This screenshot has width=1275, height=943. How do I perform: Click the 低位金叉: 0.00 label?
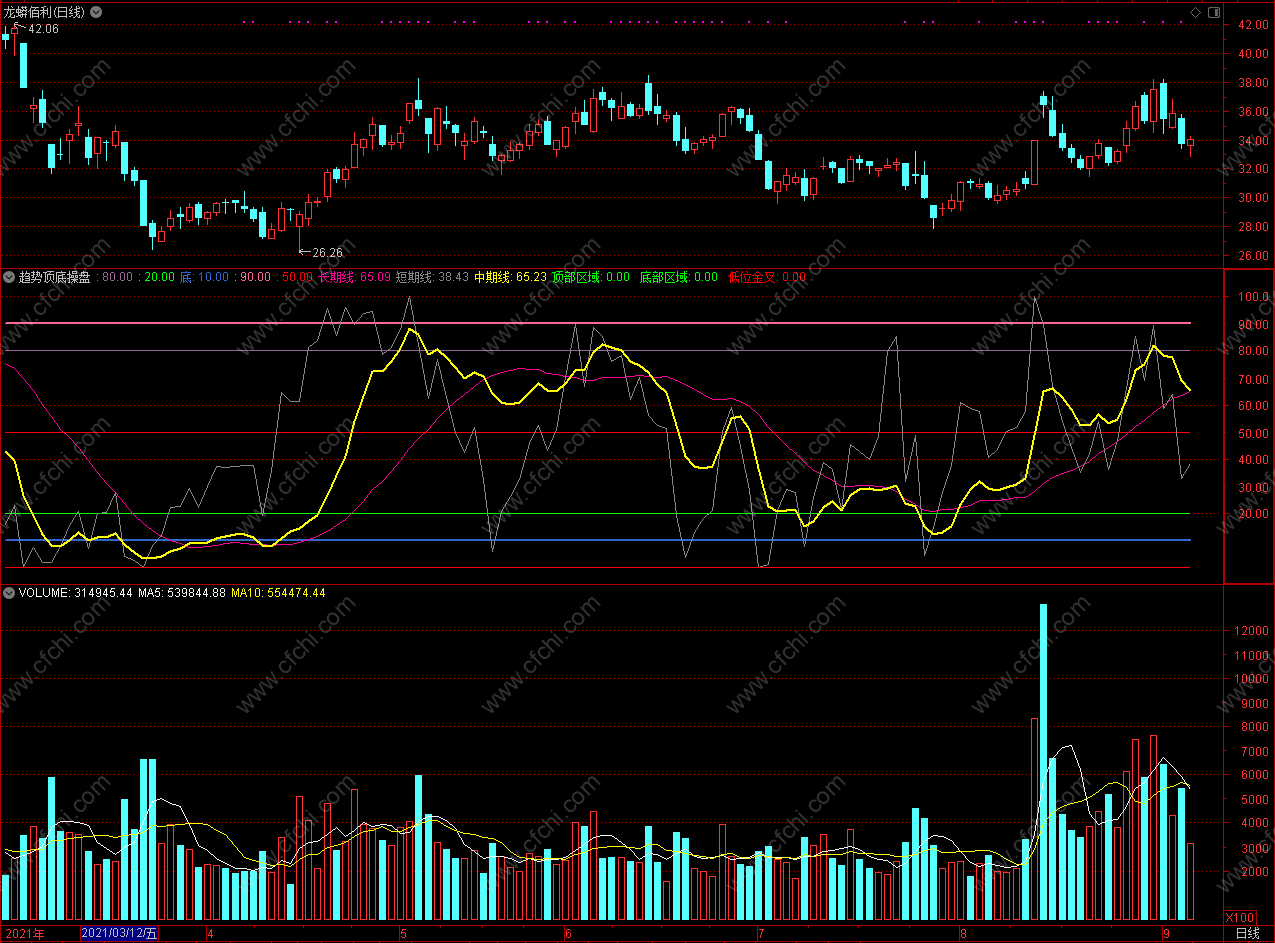coord(767,277)
